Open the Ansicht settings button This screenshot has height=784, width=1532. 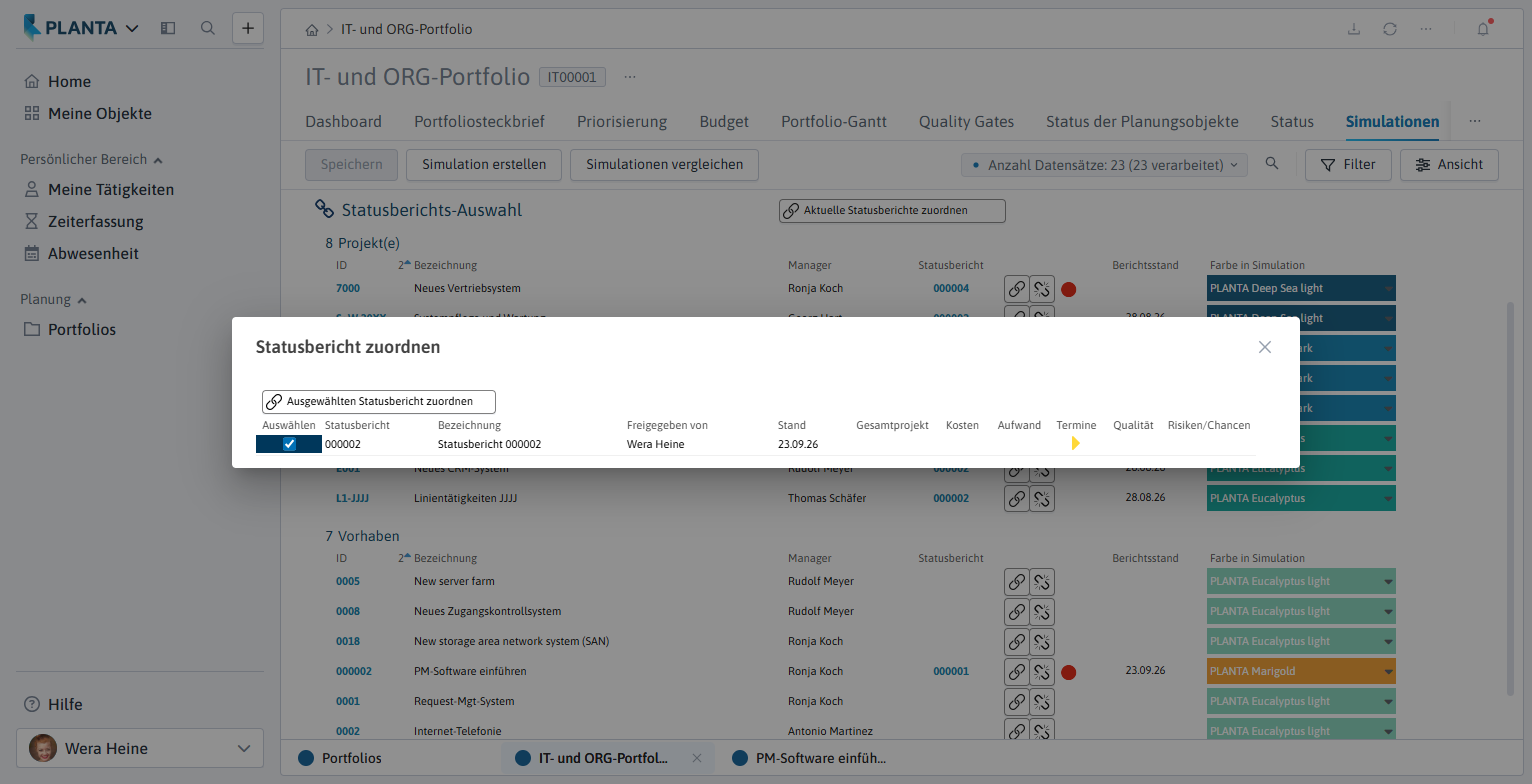1449,165
